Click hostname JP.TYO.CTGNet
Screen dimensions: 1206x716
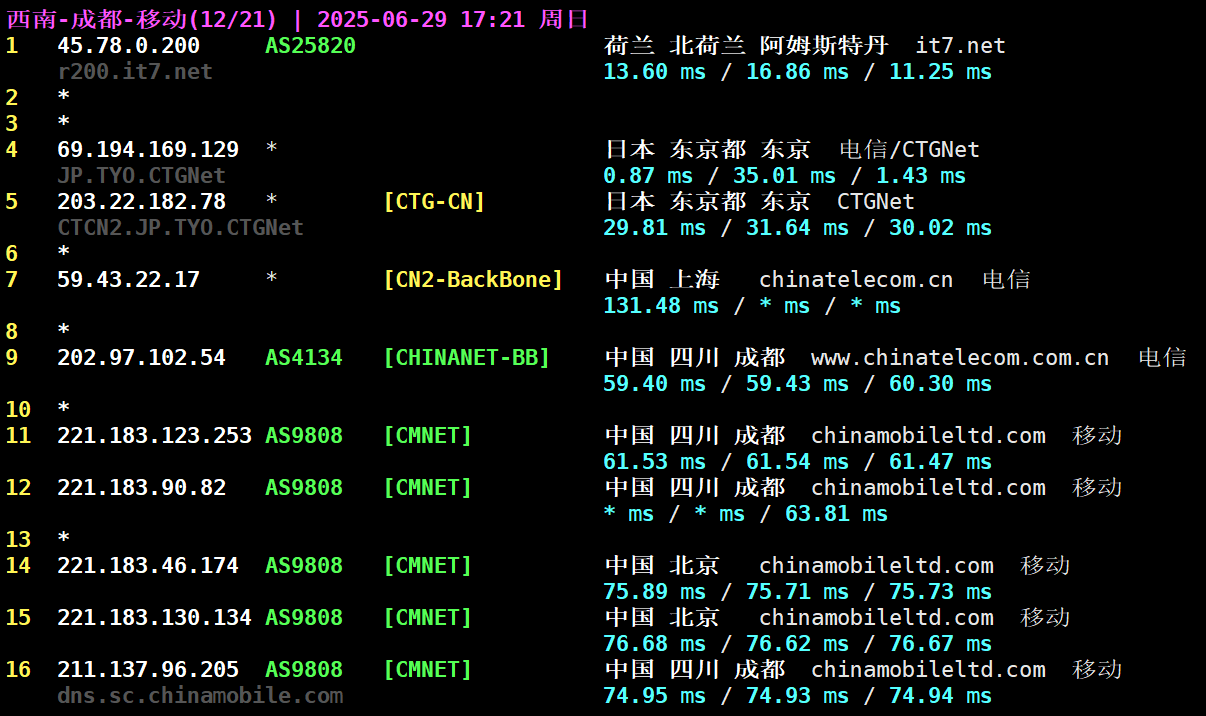(141, 176)
